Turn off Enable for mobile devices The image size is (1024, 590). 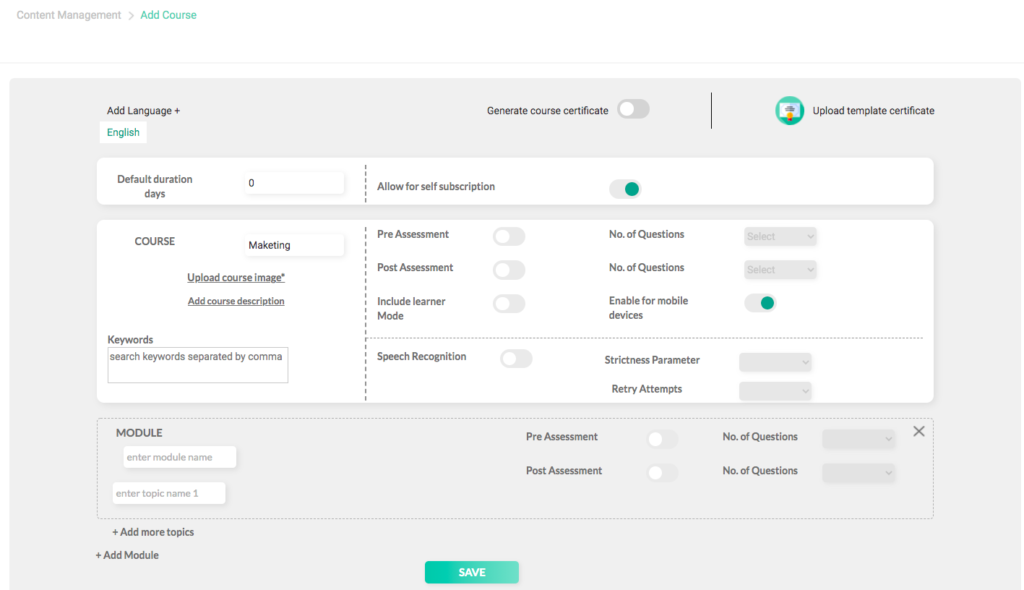[x=760, y=303]
